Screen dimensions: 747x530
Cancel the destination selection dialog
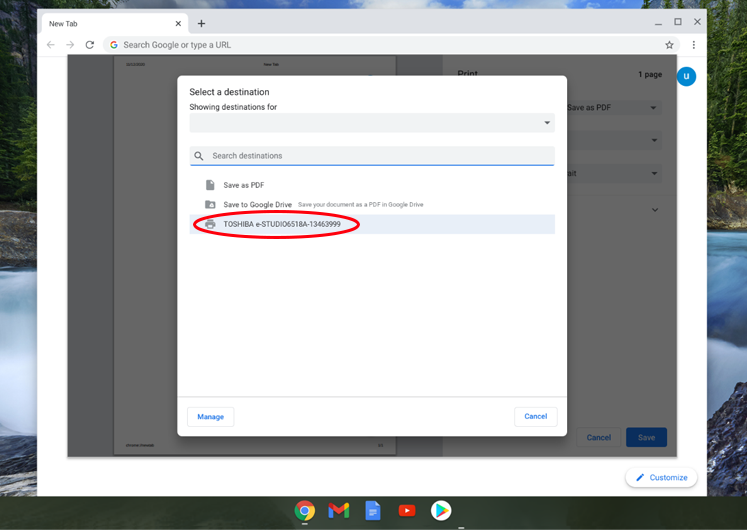[535, 416]
